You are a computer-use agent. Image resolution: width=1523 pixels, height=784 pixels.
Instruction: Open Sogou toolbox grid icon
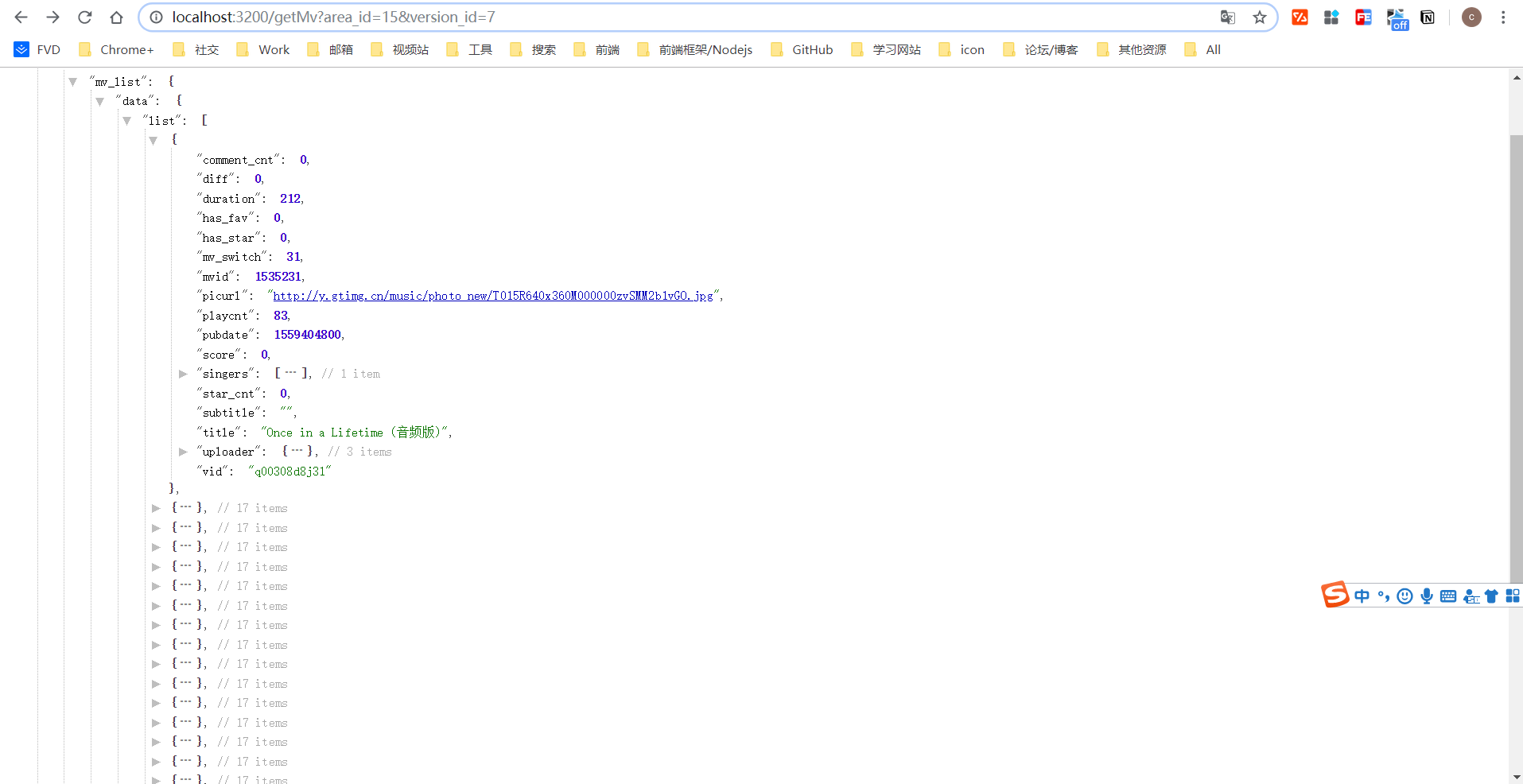[1513, 596]
